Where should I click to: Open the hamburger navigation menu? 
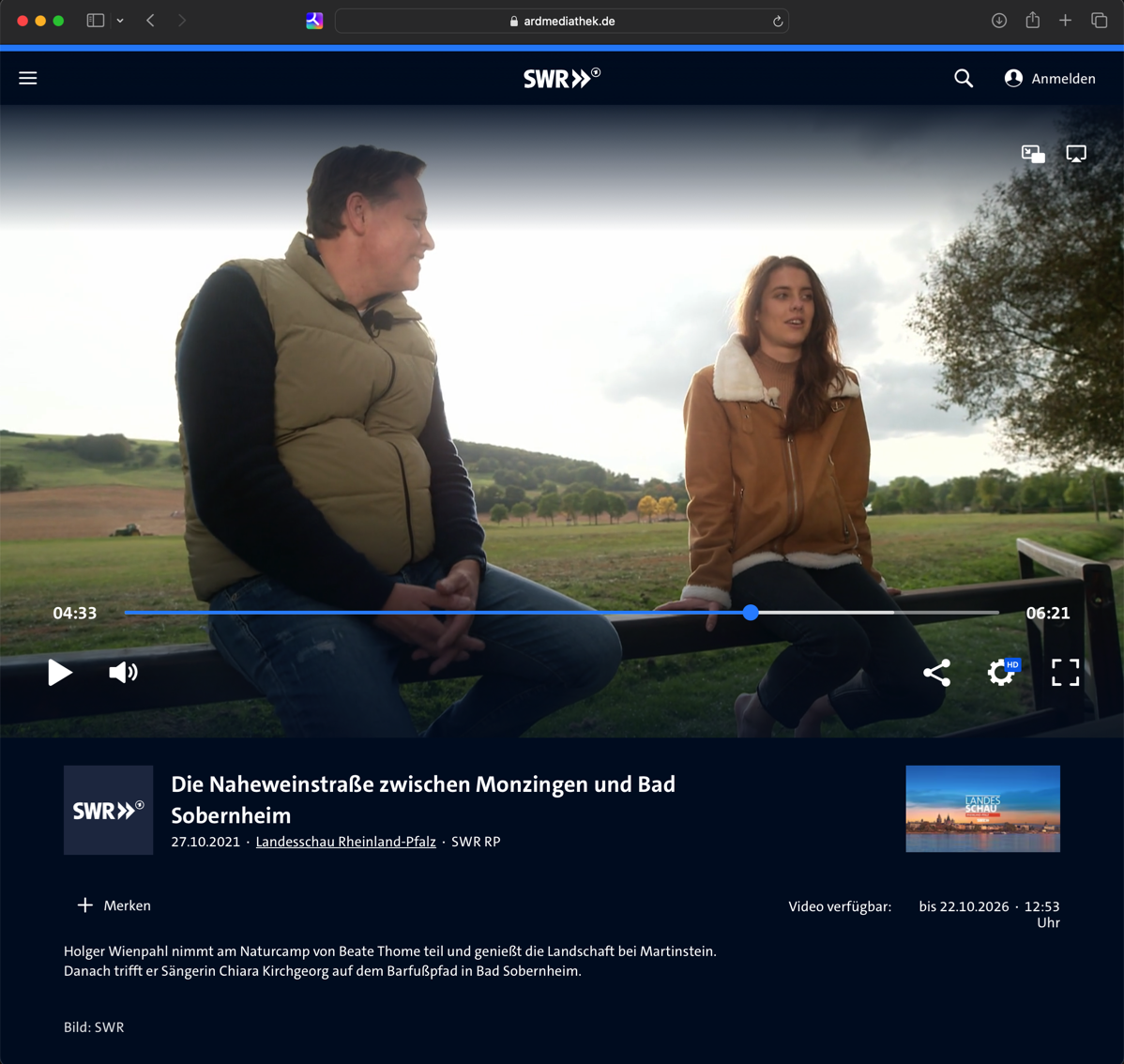28,79
